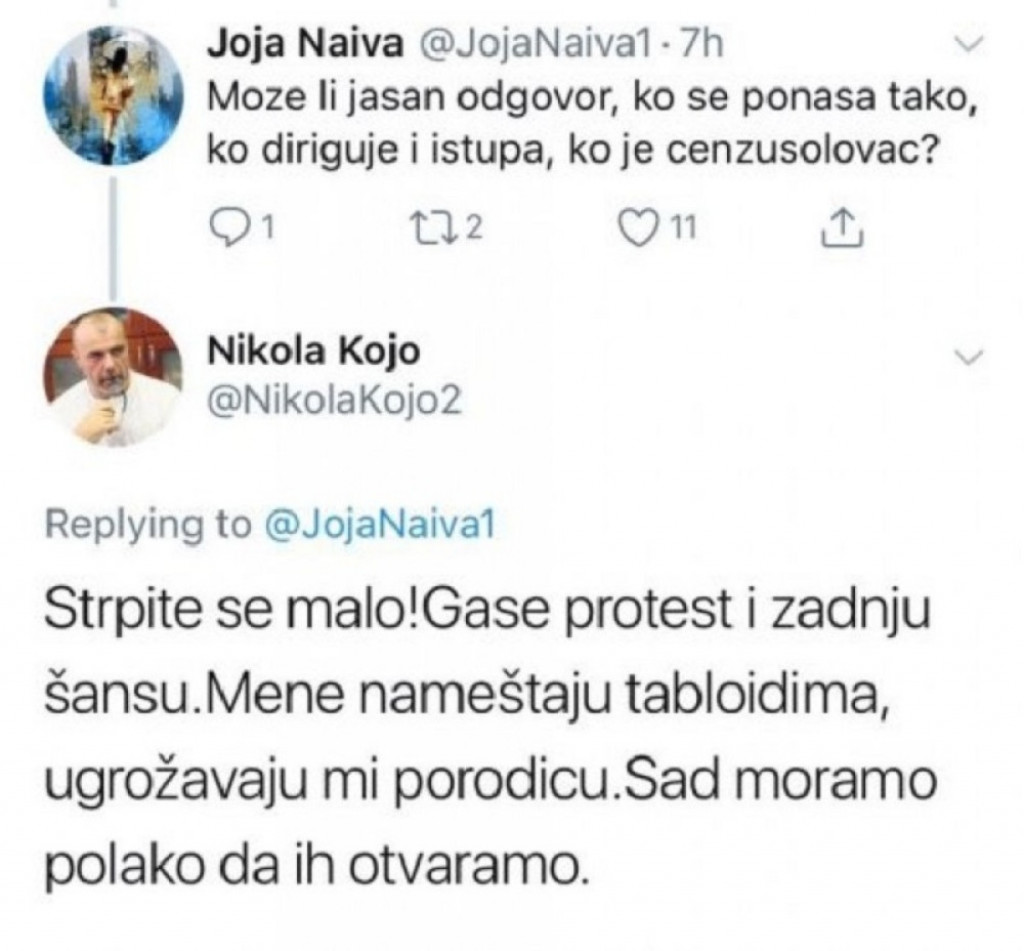Open the share icon on the tweet
This screenshot has width=1024, height=951.
click(843, 228)
